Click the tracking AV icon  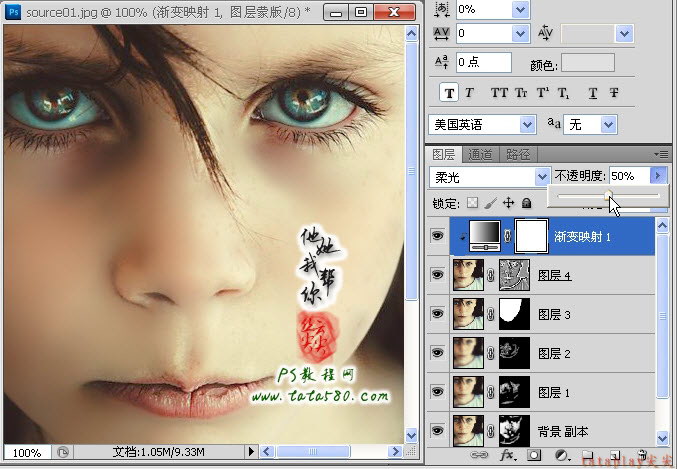[441, 33]
